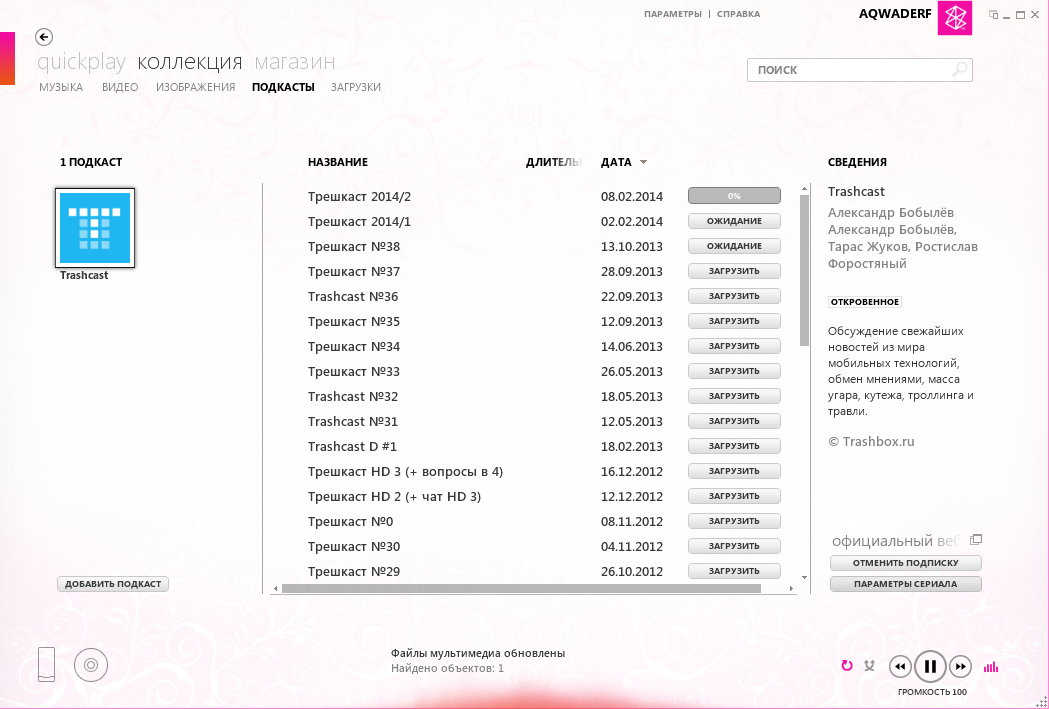Click the search magnifier icon

tap(960, 69)
